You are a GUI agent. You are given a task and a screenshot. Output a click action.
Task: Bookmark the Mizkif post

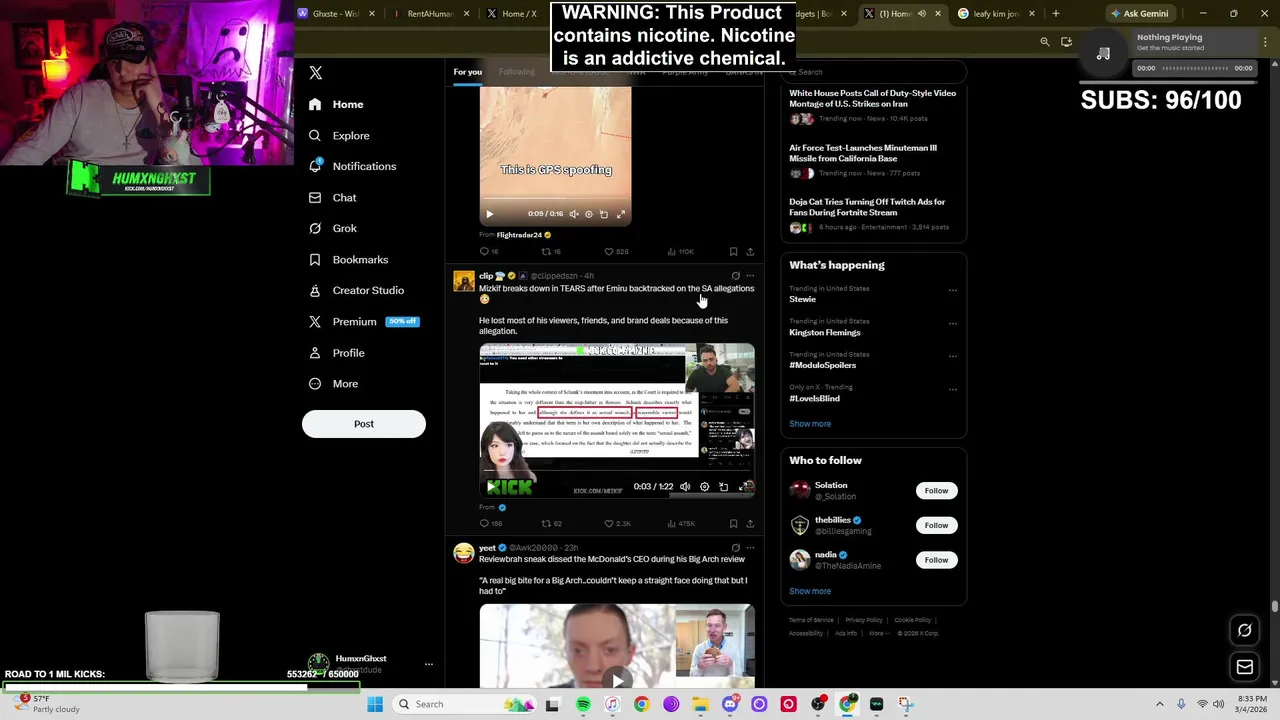(733, 524)
